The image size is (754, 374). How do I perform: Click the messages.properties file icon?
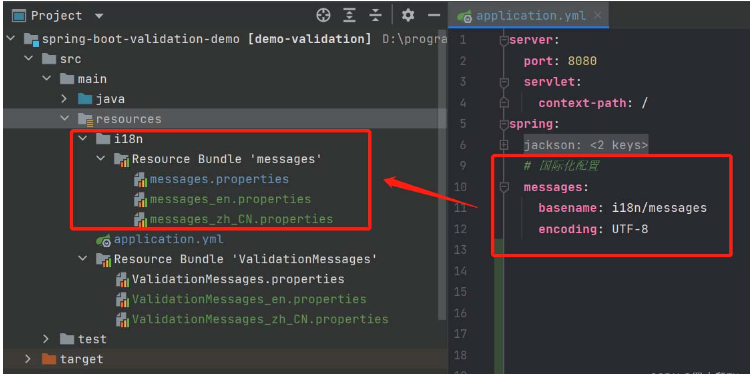click(140, 180)
